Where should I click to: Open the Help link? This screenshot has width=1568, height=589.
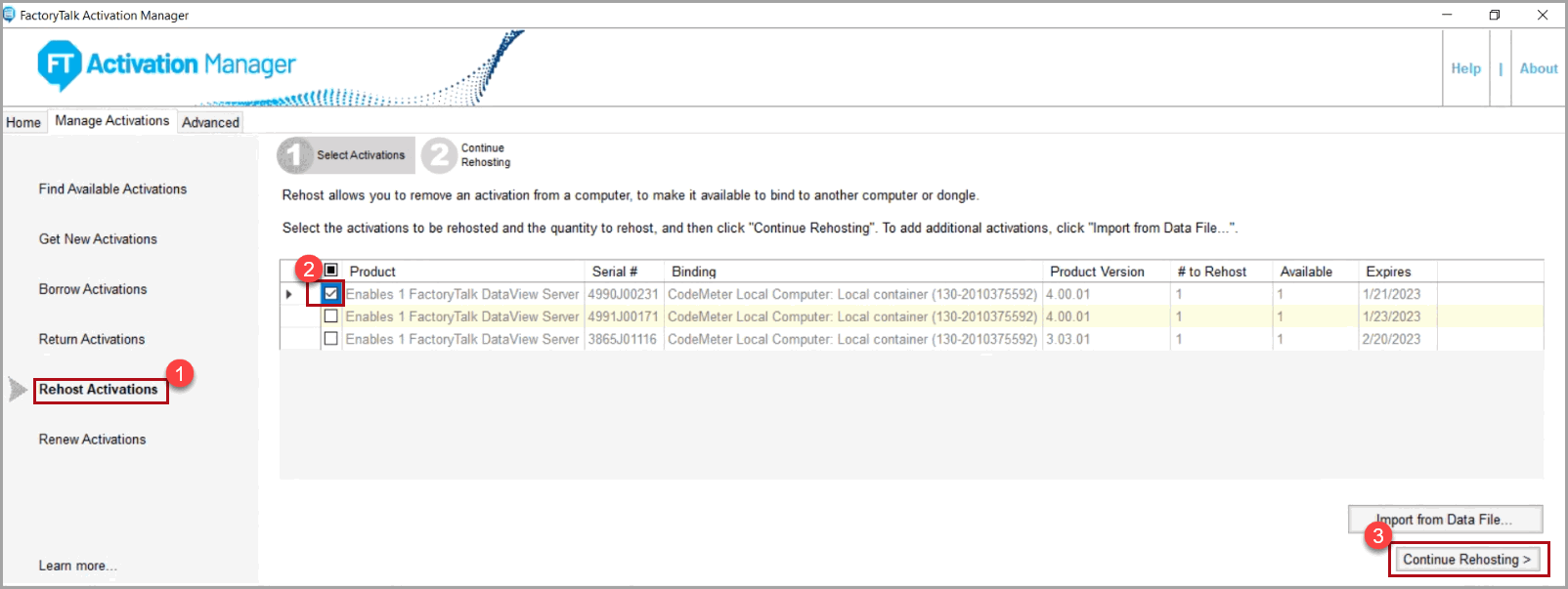(1465, 68)
